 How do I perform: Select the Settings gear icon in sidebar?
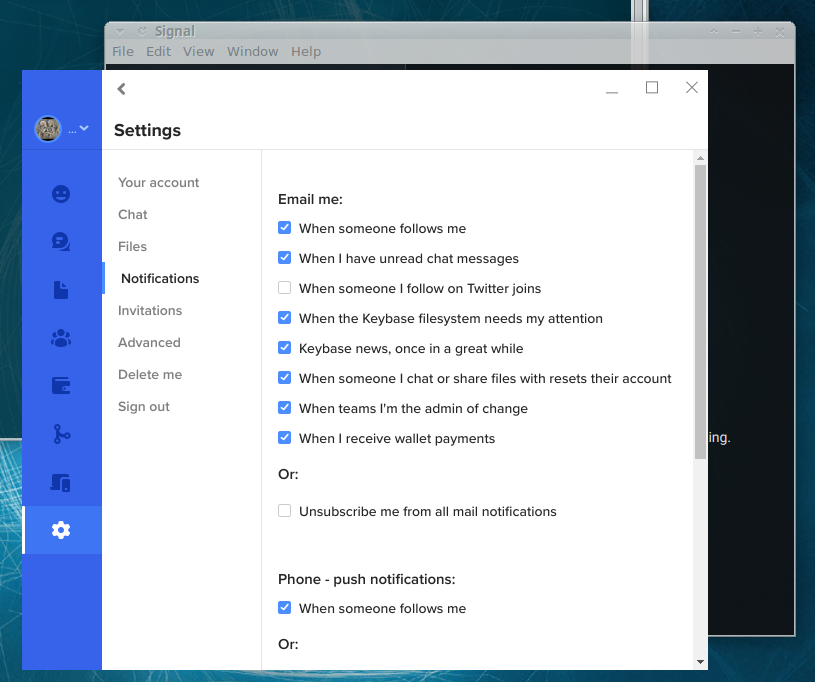pyautogui.click(x=61, y=529)
